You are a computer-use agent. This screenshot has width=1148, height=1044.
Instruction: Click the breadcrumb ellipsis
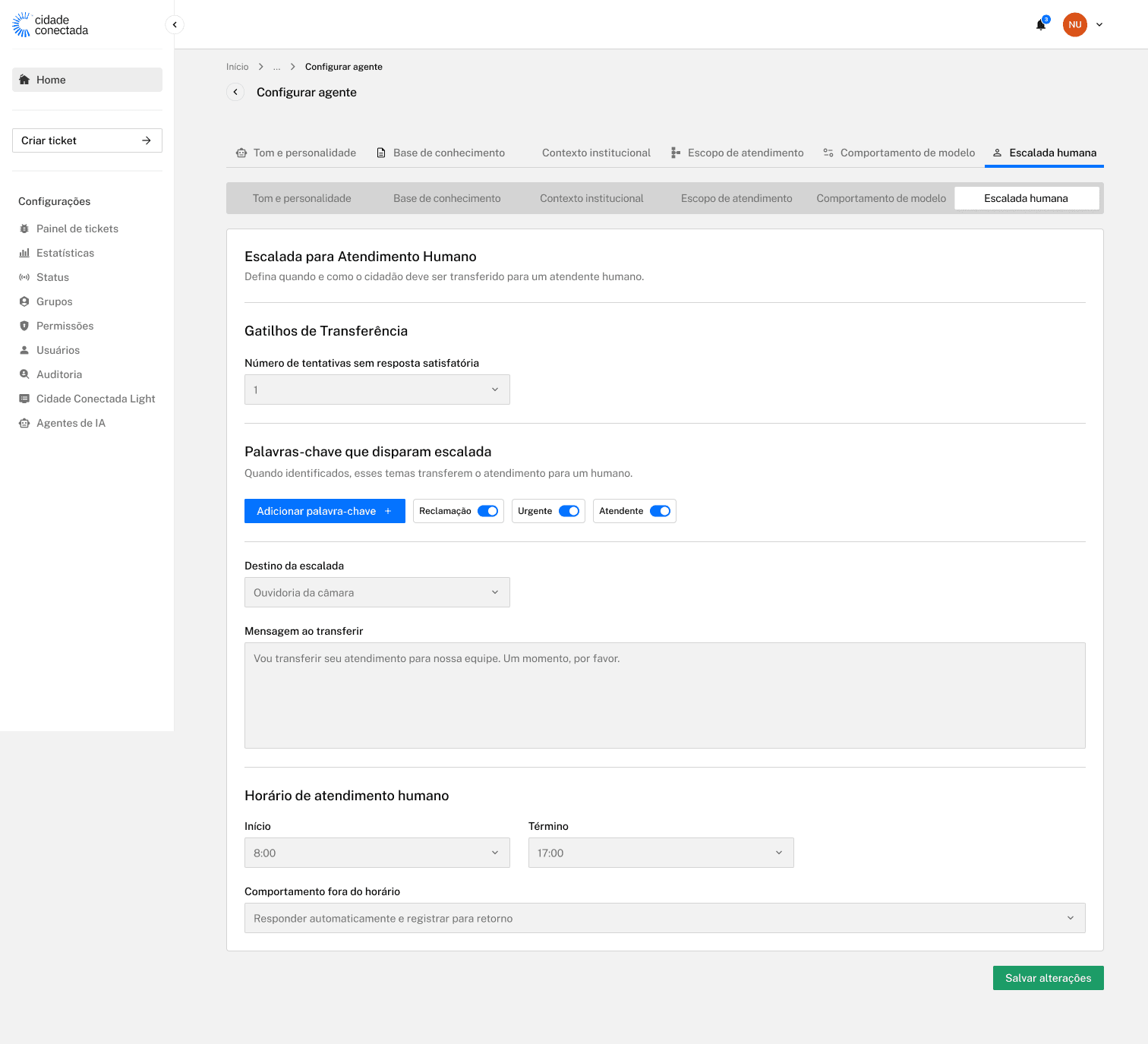pos(277,67)
